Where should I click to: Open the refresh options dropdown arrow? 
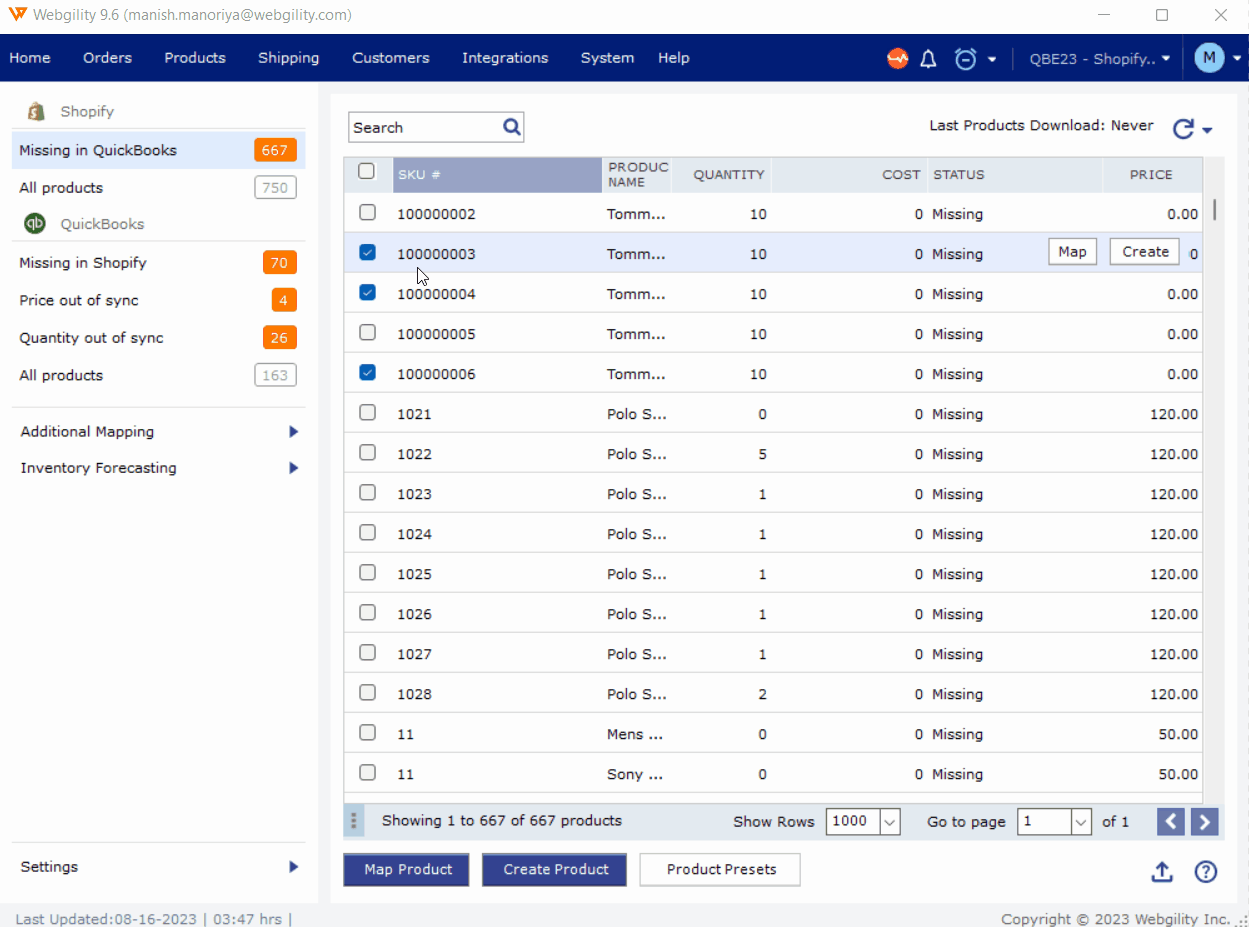tap(1207, 131)
